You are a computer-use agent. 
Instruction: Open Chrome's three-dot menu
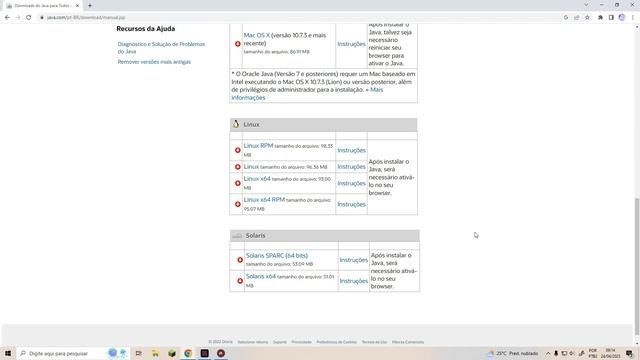[633, 18]
